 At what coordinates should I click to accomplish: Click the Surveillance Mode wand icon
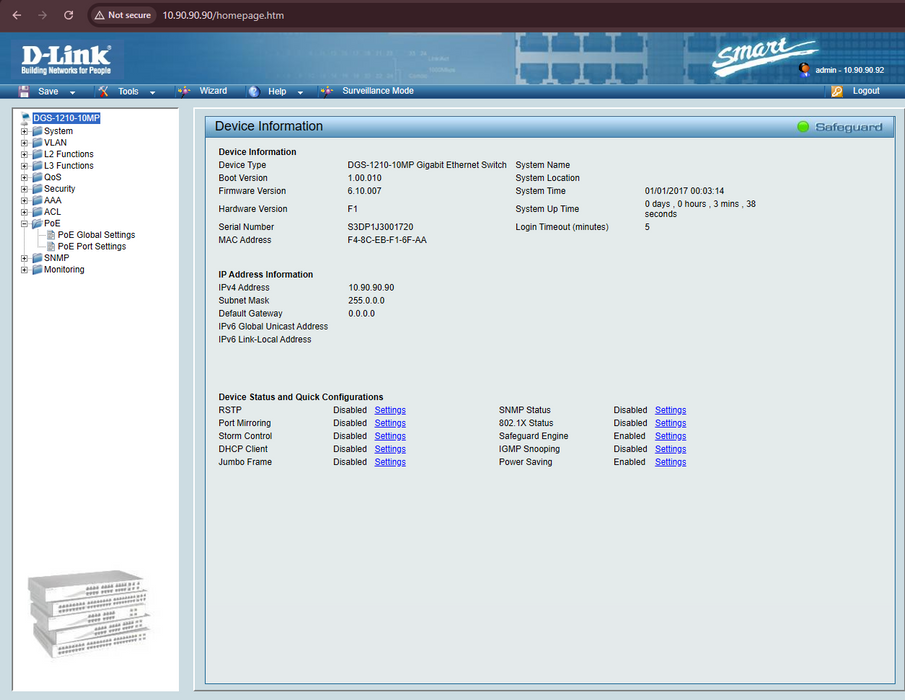[327, 91]
